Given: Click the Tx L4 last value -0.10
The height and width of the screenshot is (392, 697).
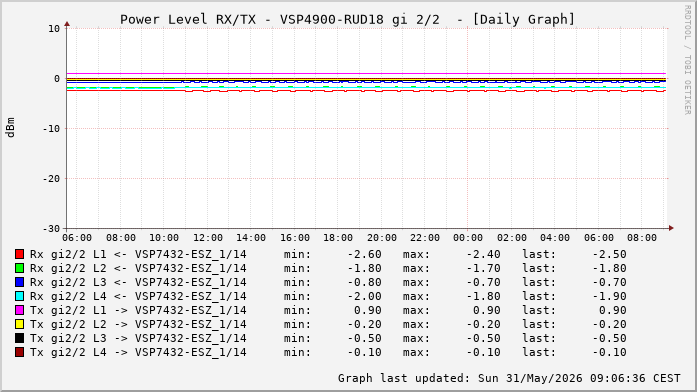Looking at the screenshot, I should tap(609, 352).
